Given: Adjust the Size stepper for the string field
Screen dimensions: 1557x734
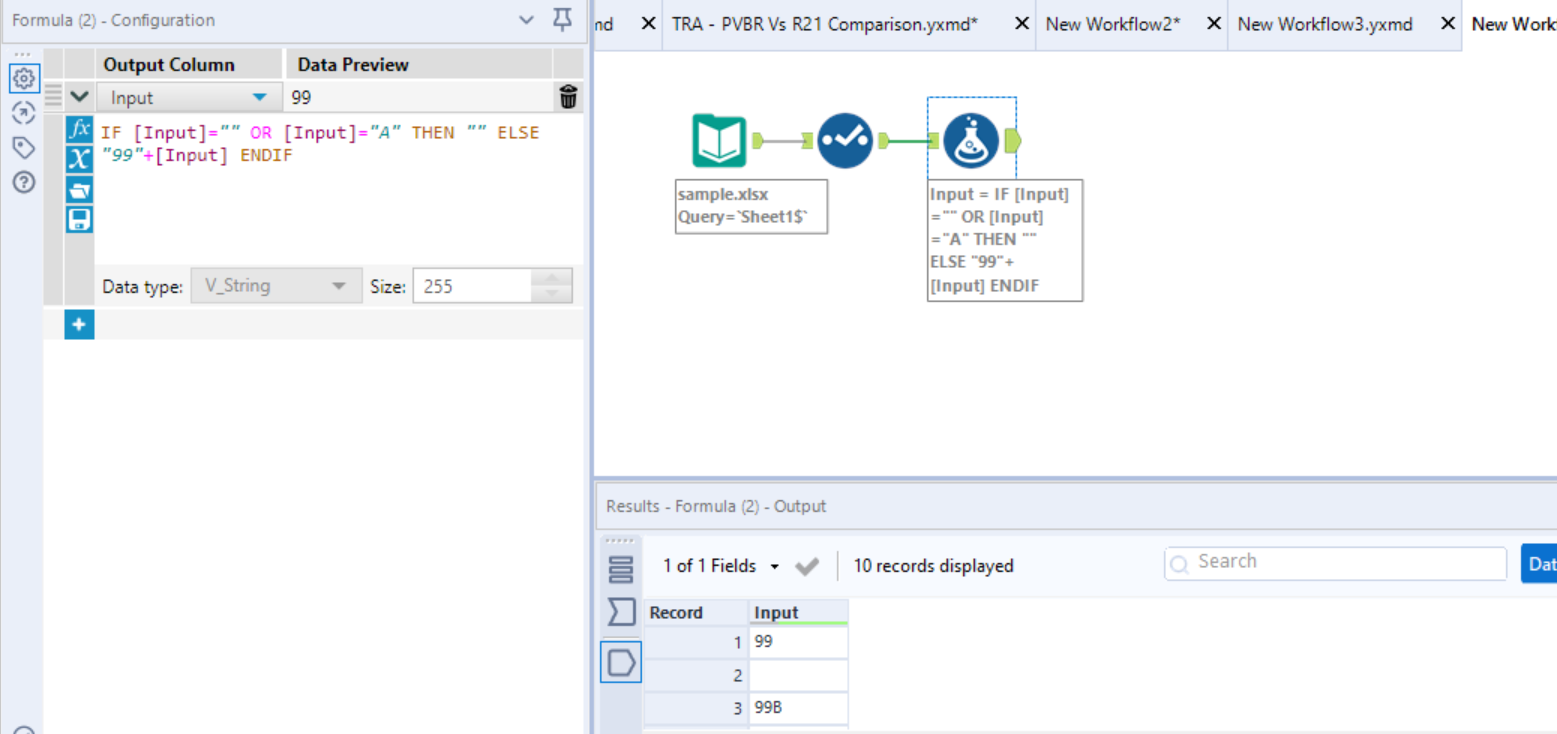Looking at the screenshot, I should point(551,285).
